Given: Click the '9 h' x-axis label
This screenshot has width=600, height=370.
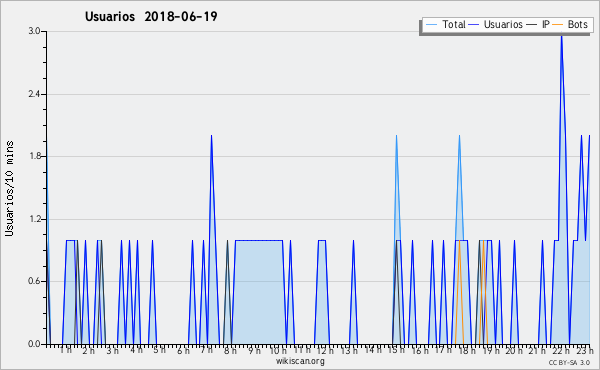Looking at the screenshot, I should pyautogui.click(x=254, y=350).
